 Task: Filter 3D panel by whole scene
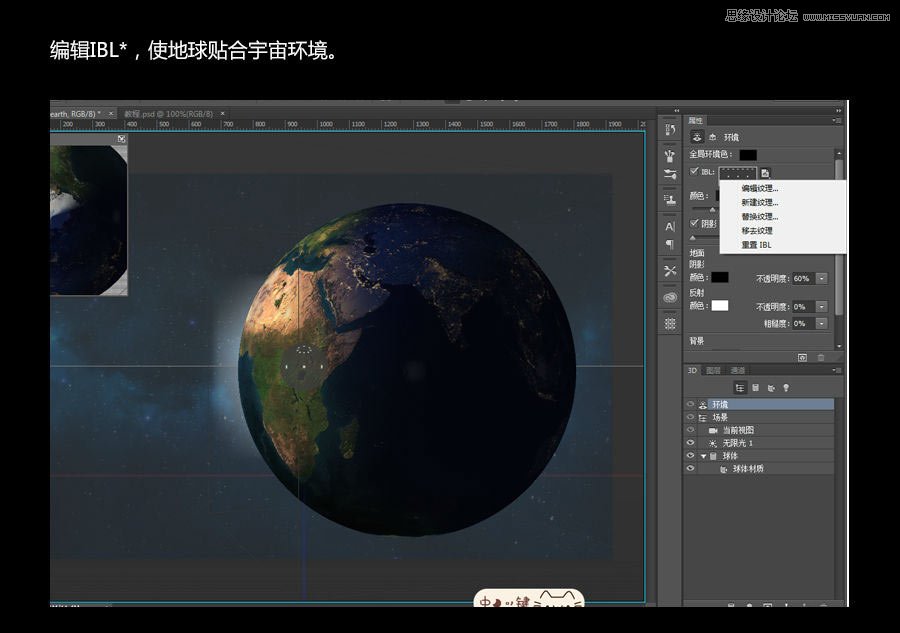pyautogui.click(x=740, y=388)
